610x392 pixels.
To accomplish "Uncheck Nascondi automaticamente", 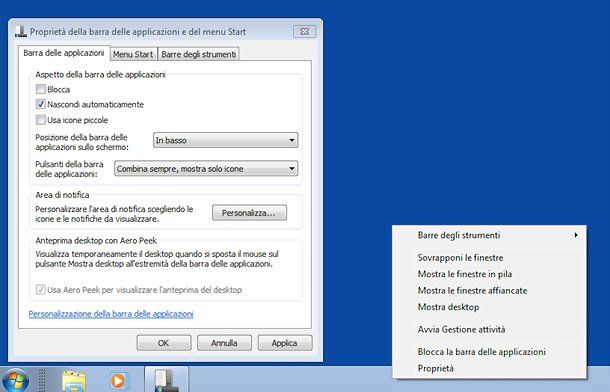I will click(x=40, y=104).
